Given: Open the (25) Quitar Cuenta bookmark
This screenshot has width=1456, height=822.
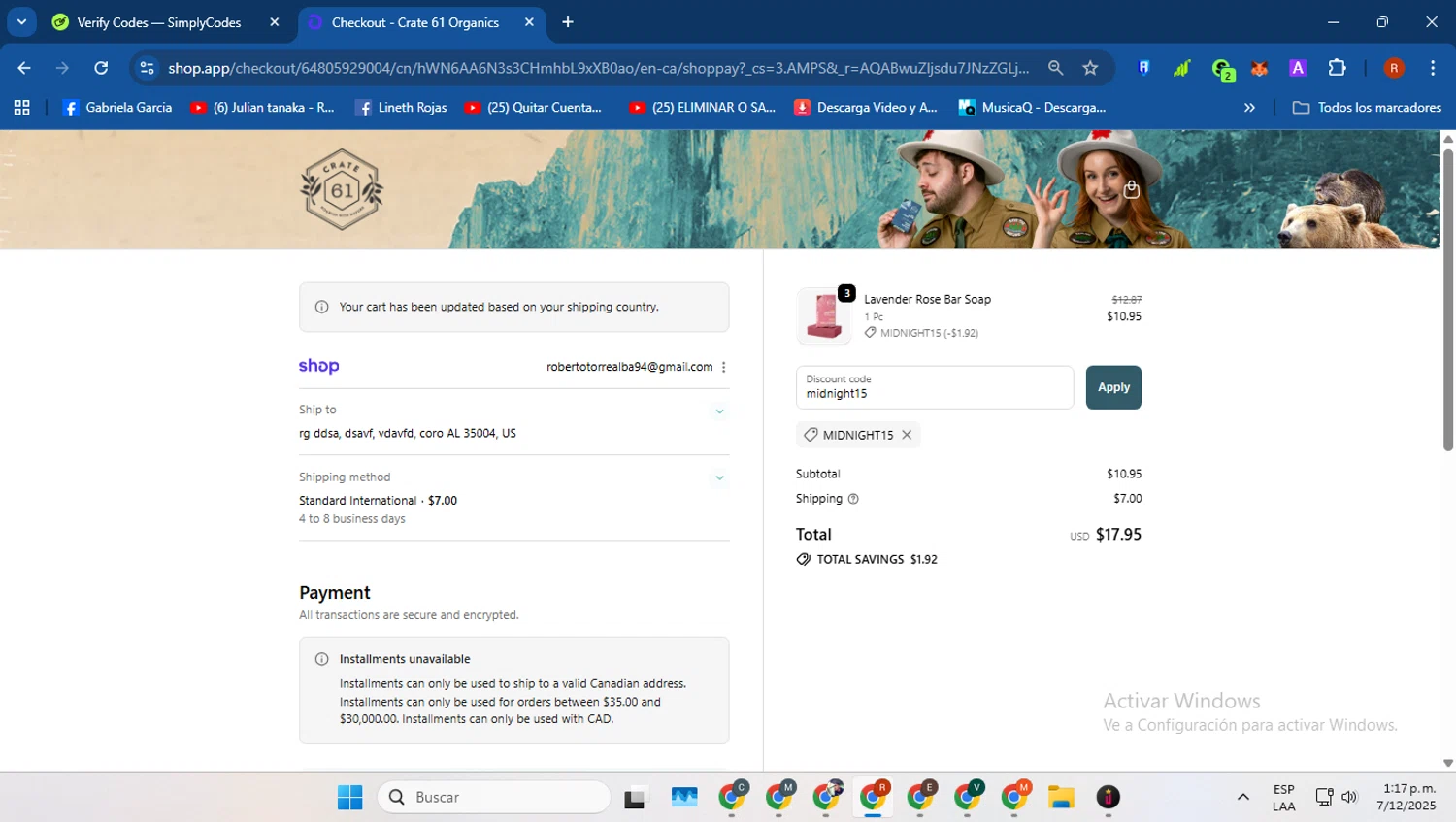Looking at the screenshot, I should (533, 108).
